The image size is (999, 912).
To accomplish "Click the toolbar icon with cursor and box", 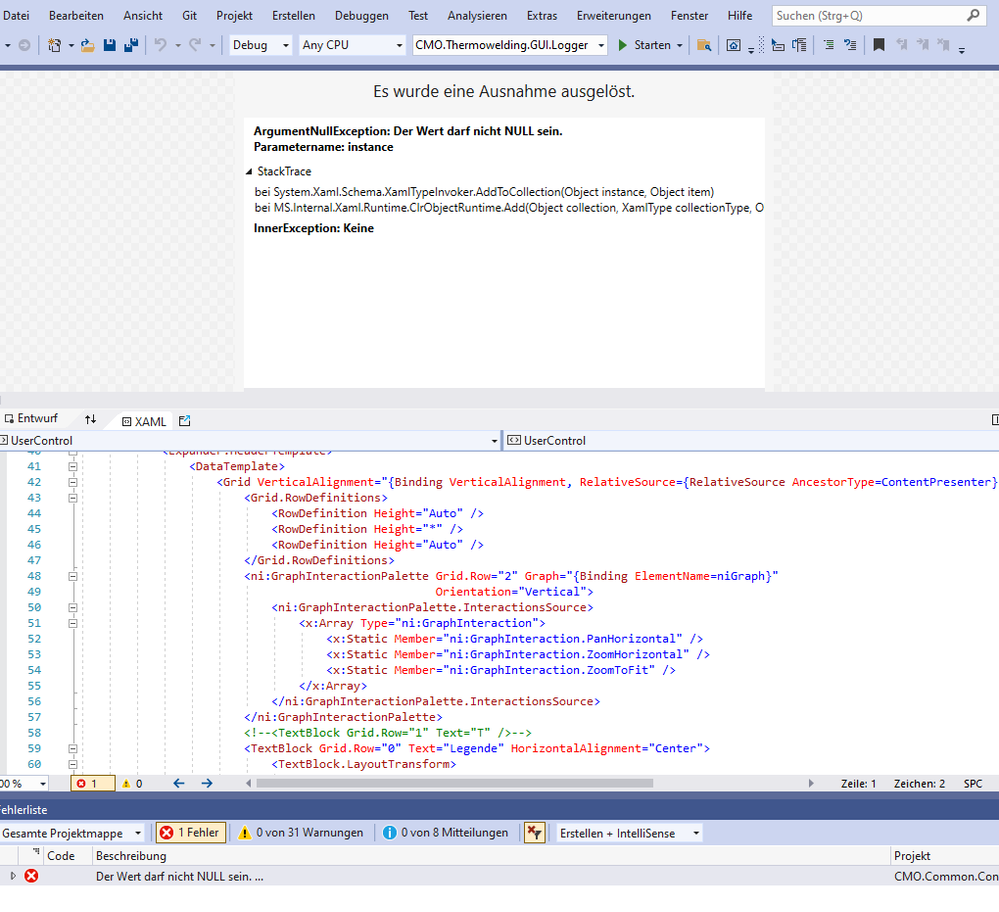I will [778, 45].
